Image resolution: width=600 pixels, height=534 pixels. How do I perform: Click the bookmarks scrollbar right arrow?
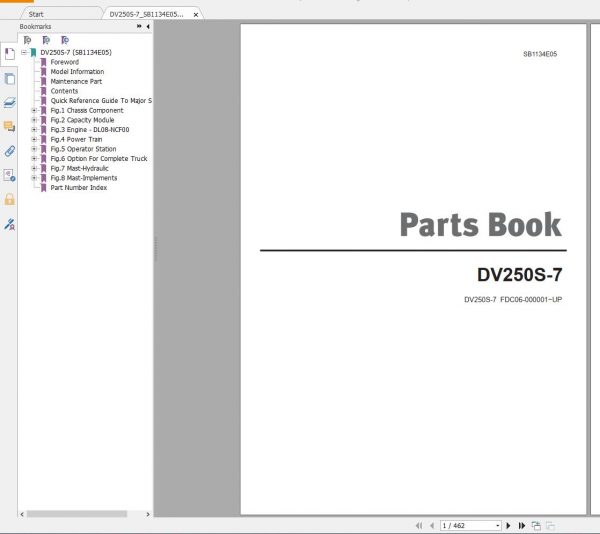148,514
